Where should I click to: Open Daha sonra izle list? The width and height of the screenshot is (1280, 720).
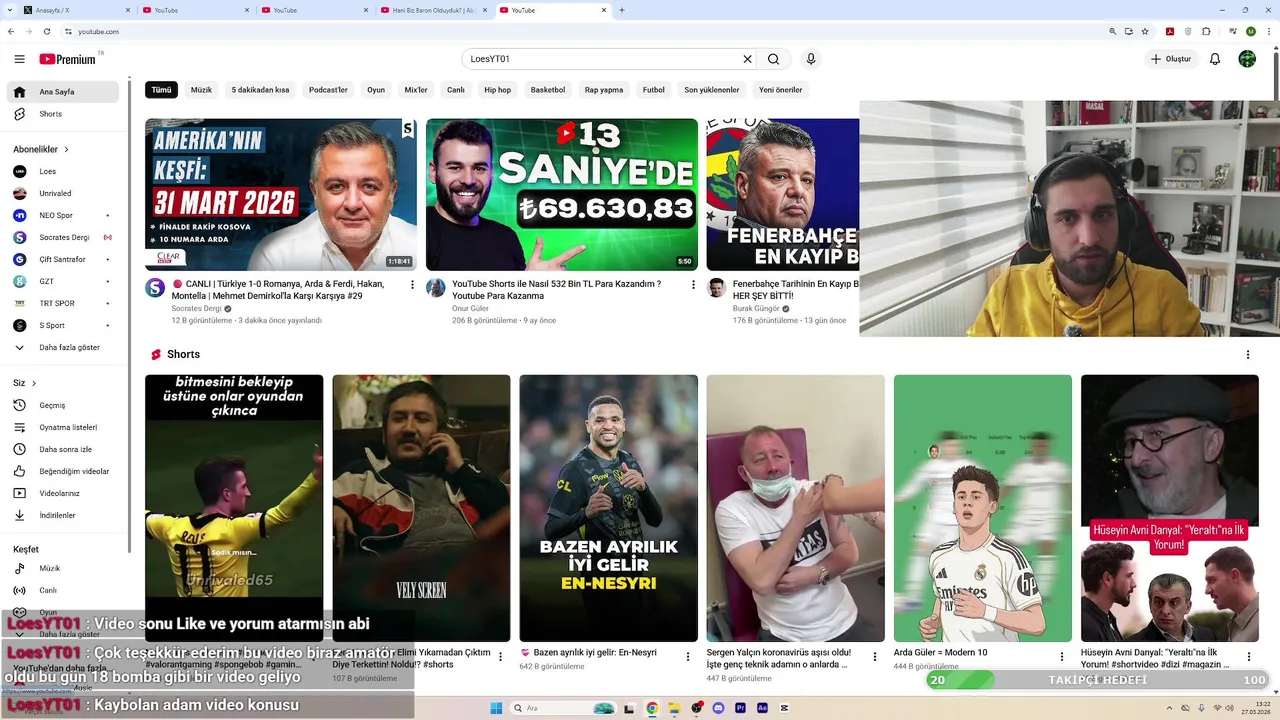[x=63, y=449]
